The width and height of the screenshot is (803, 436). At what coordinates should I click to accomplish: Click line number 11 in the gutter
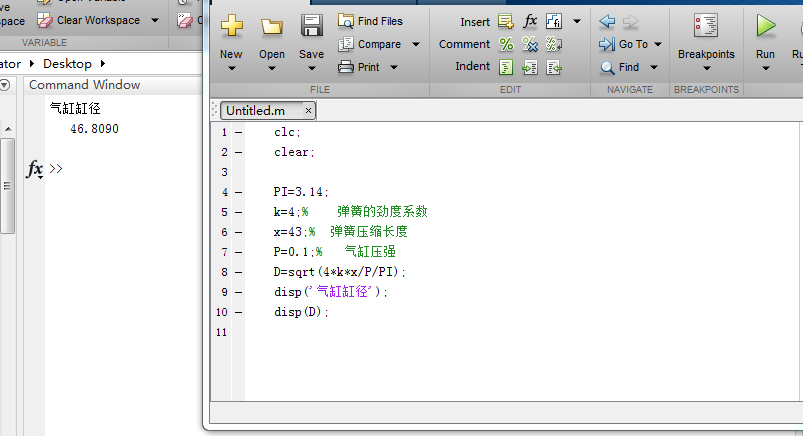(x=221, y=332)
